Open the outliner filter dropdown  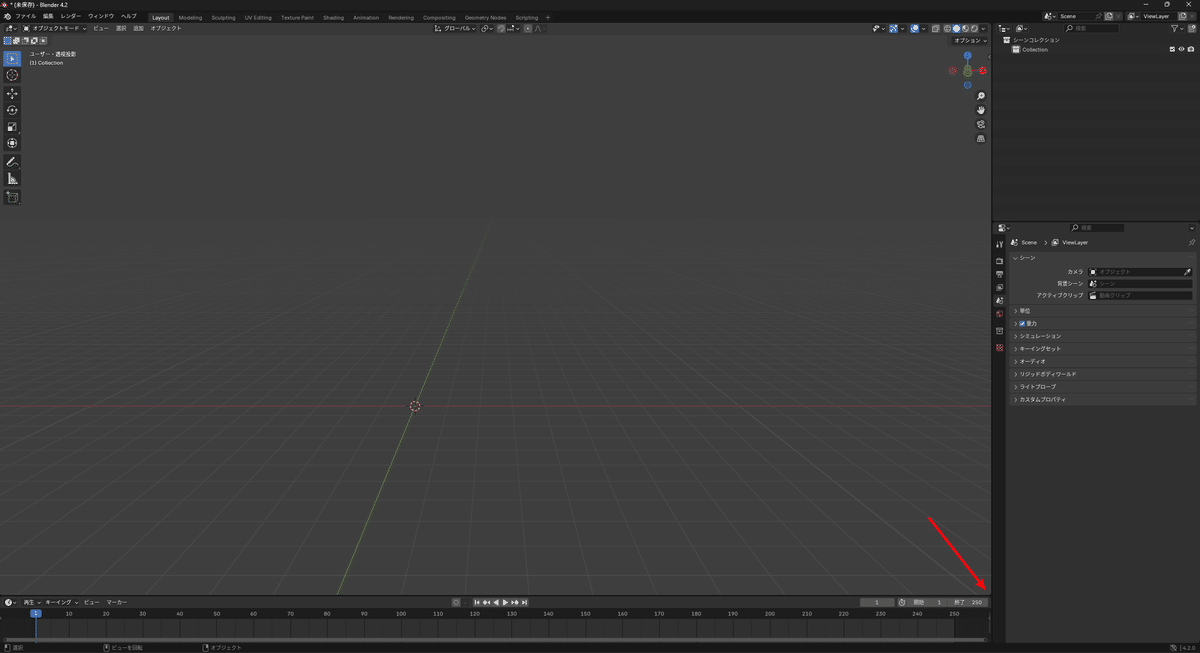pos(1178,29)
